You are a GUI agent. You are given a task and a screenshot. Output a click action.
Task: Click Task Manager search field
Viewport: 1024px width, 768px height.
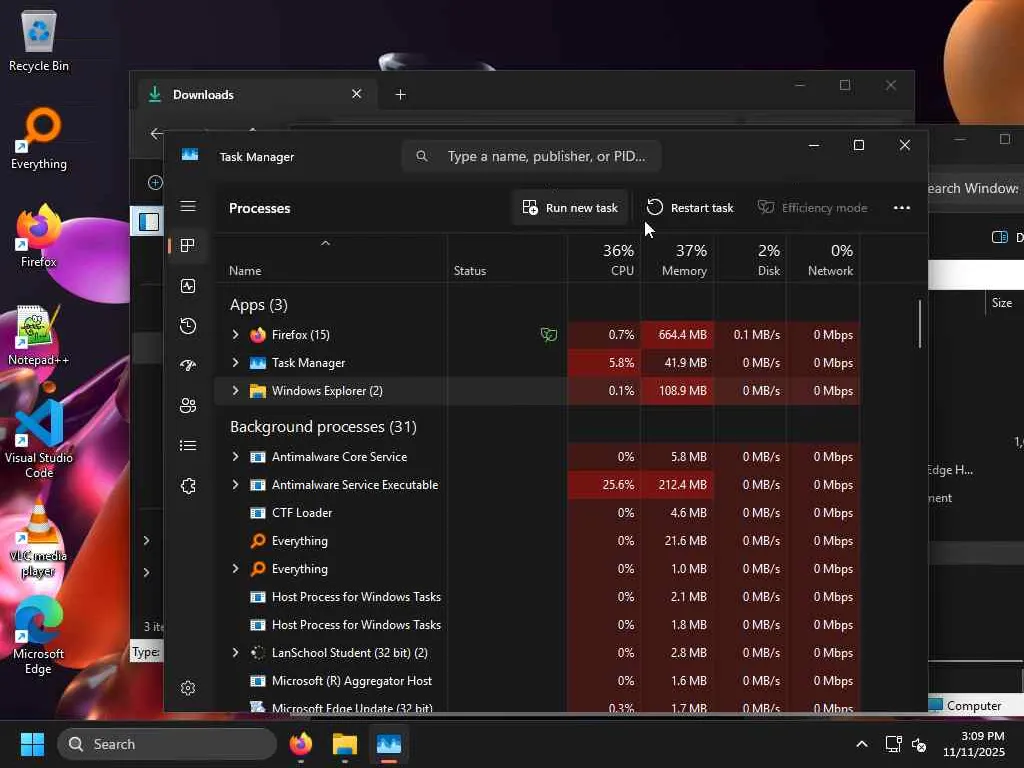click(x=532, y=156)
